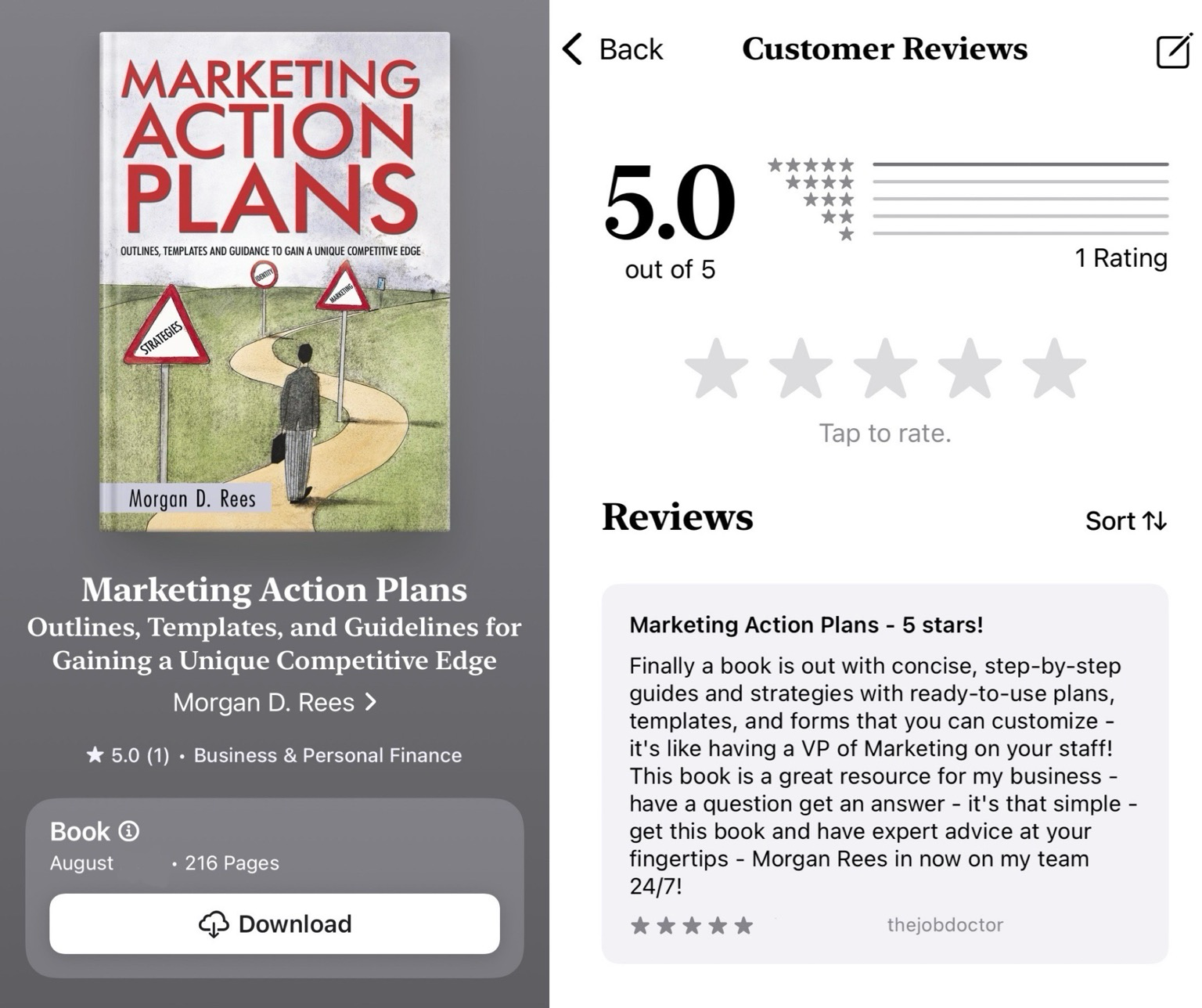This screenshot has height=1008, width=1202.
Task: Tap the Marketing Action Plans cover image
Action: click(x=275, y=282)
